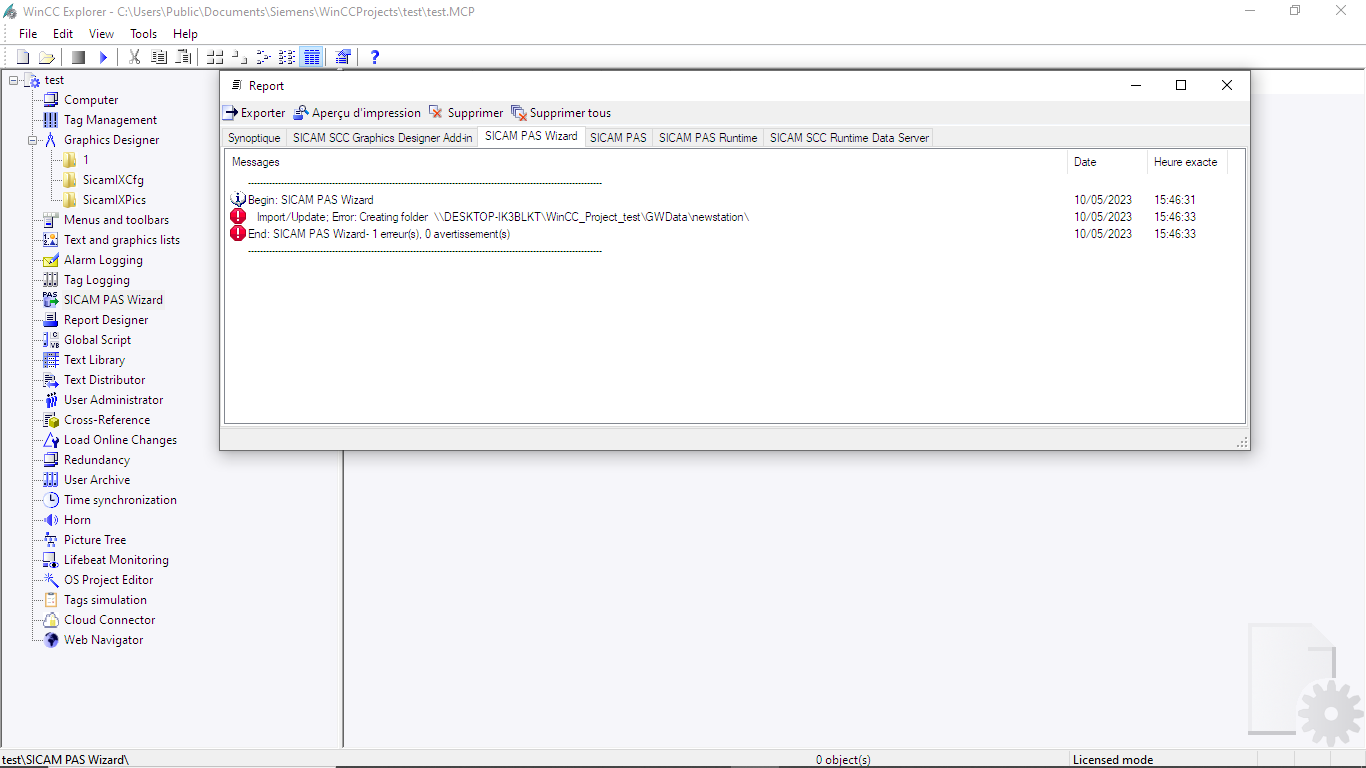The height and width of the screenshot is (768, 1366).
Task: Click the Deactivate runtime stop icon
Action: click(78, 57)
